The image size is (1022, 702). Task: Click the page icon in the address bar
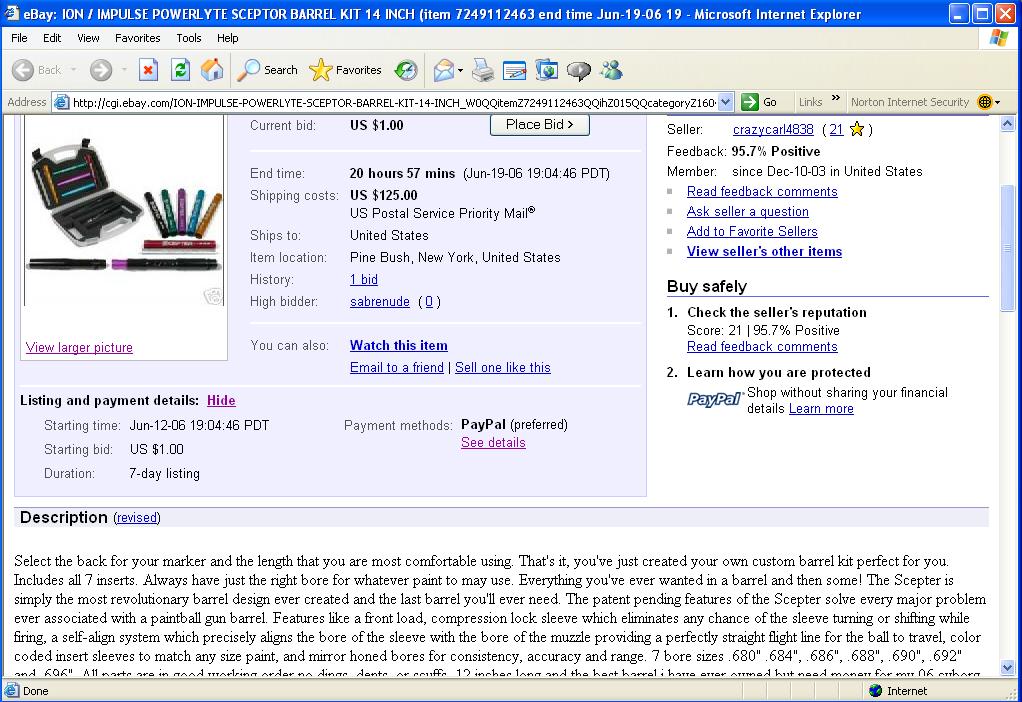(x=61, y=102)
